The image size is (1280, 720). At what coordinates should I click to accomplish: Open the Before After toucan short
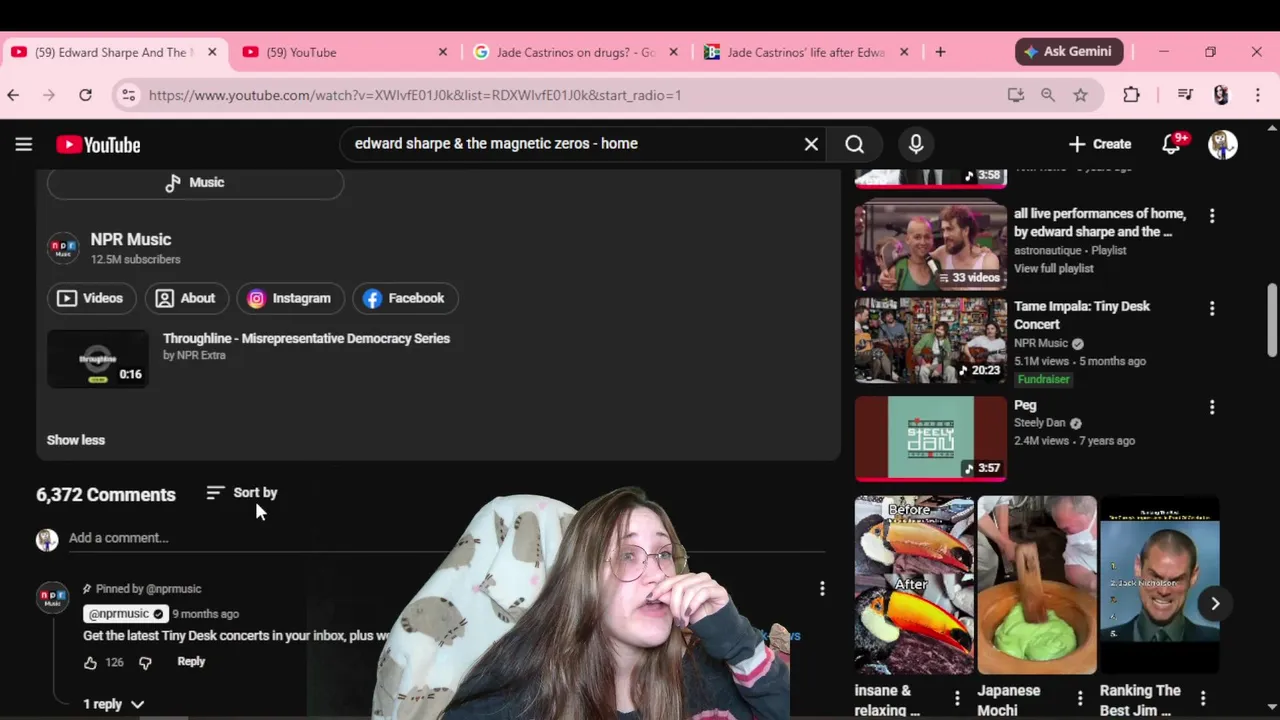(x=914, y=585)
